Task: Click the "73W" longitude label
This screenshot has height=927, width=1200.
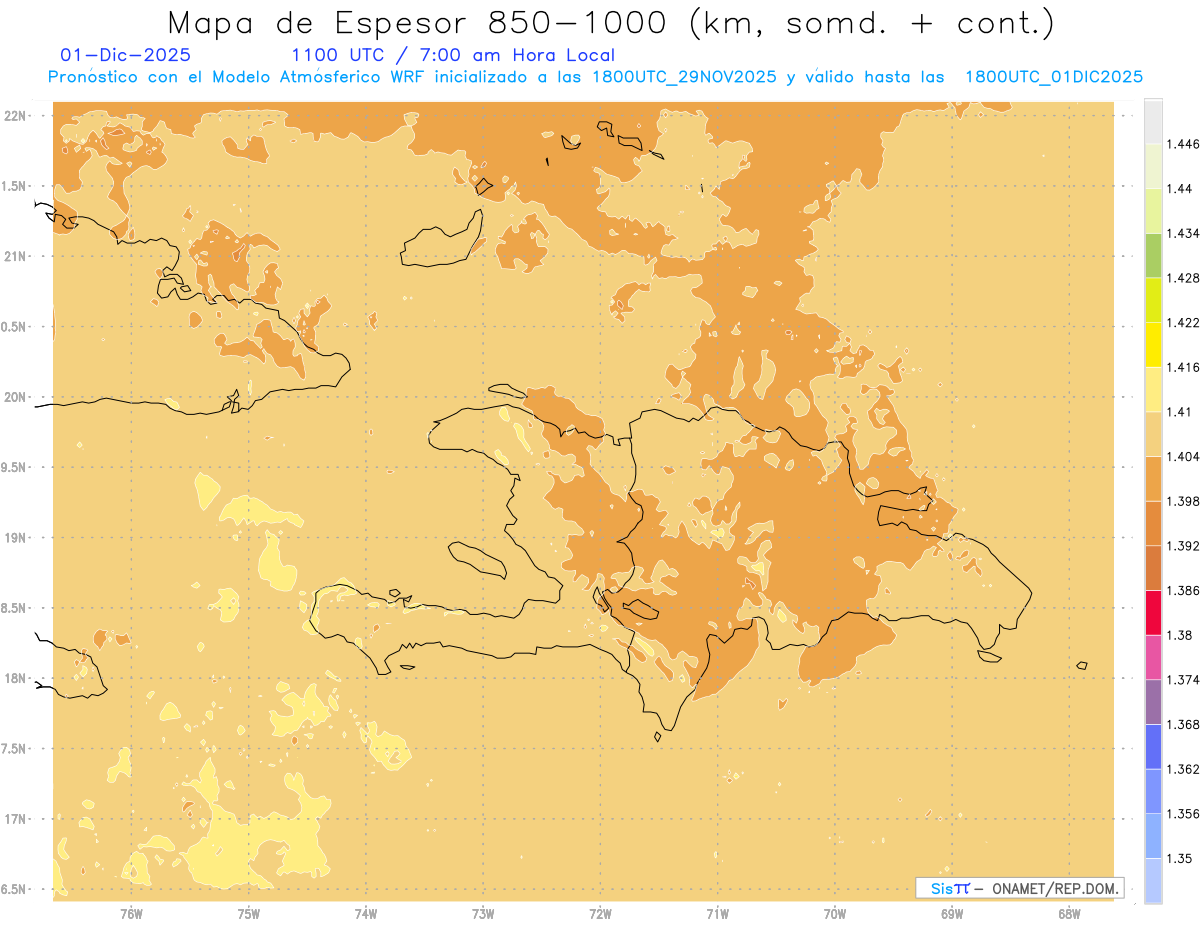Action: pyautogui.click(x=483, y=914)
